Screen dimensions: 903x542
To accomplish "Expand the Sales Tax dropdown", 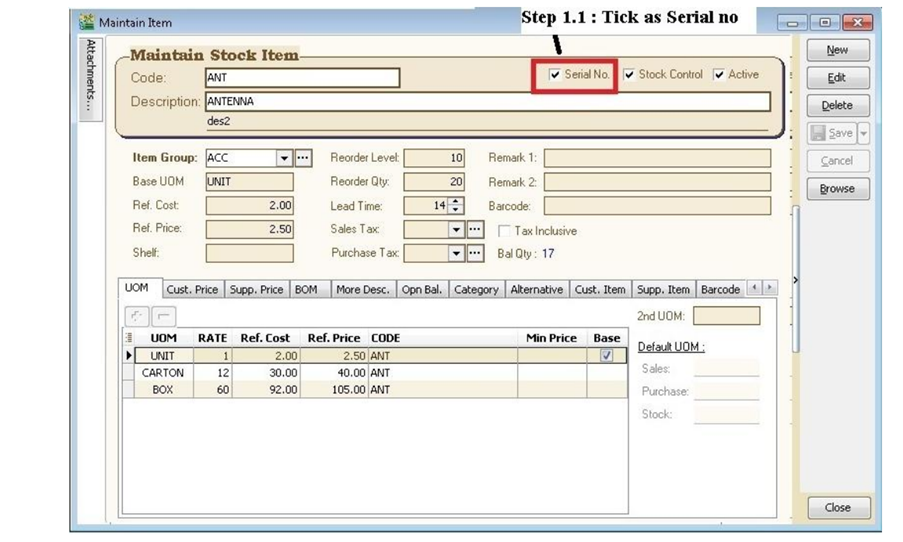I will point(457,230).
